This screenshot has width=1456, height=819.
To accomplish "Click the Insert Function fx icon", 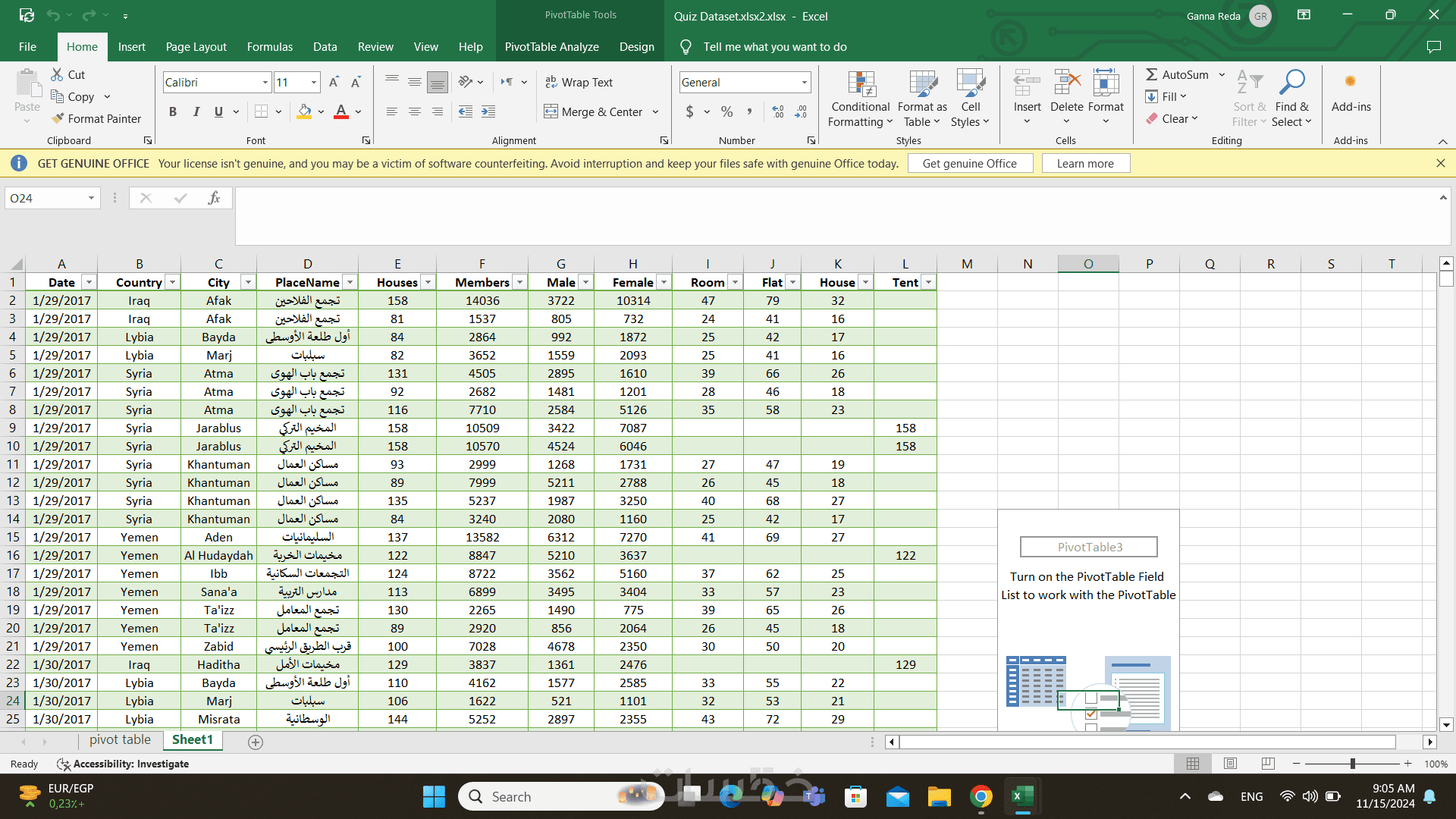I will [214, 198].
